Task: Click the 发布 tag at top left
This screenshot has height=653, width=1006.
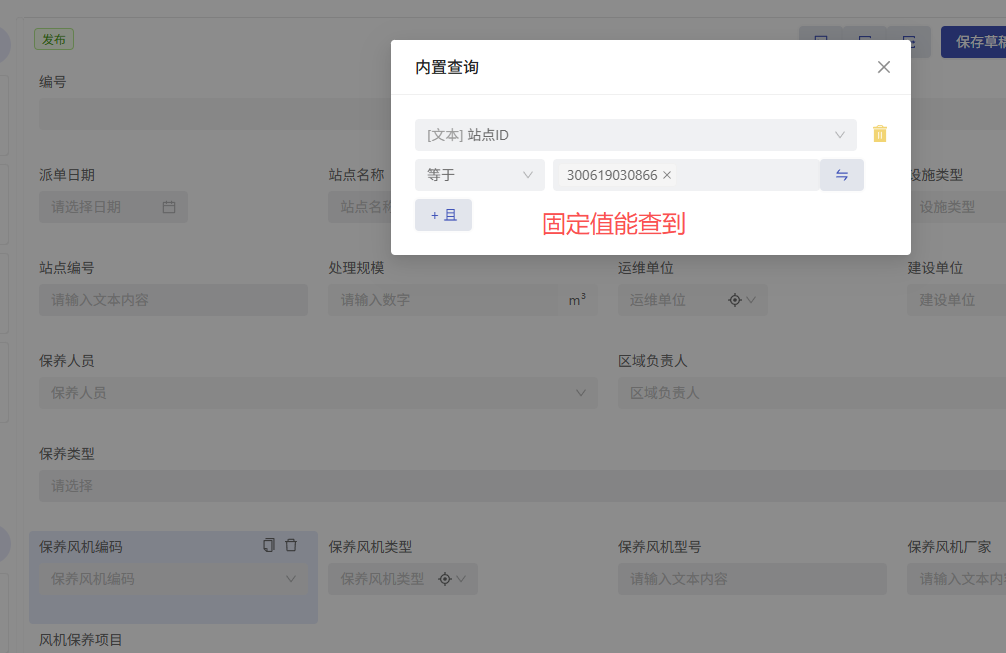Action: pos(54,39)
